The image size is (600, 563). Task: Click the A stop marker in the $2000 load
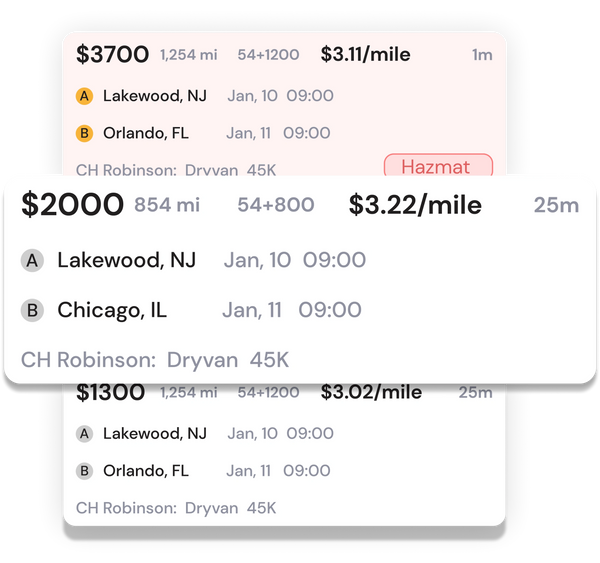[x=33, y=261]
